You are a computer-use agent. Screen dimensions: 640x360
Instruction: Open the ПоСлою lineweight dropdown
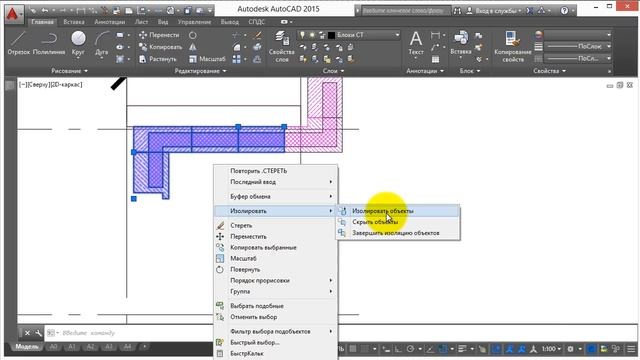click(x=579, y=47)
